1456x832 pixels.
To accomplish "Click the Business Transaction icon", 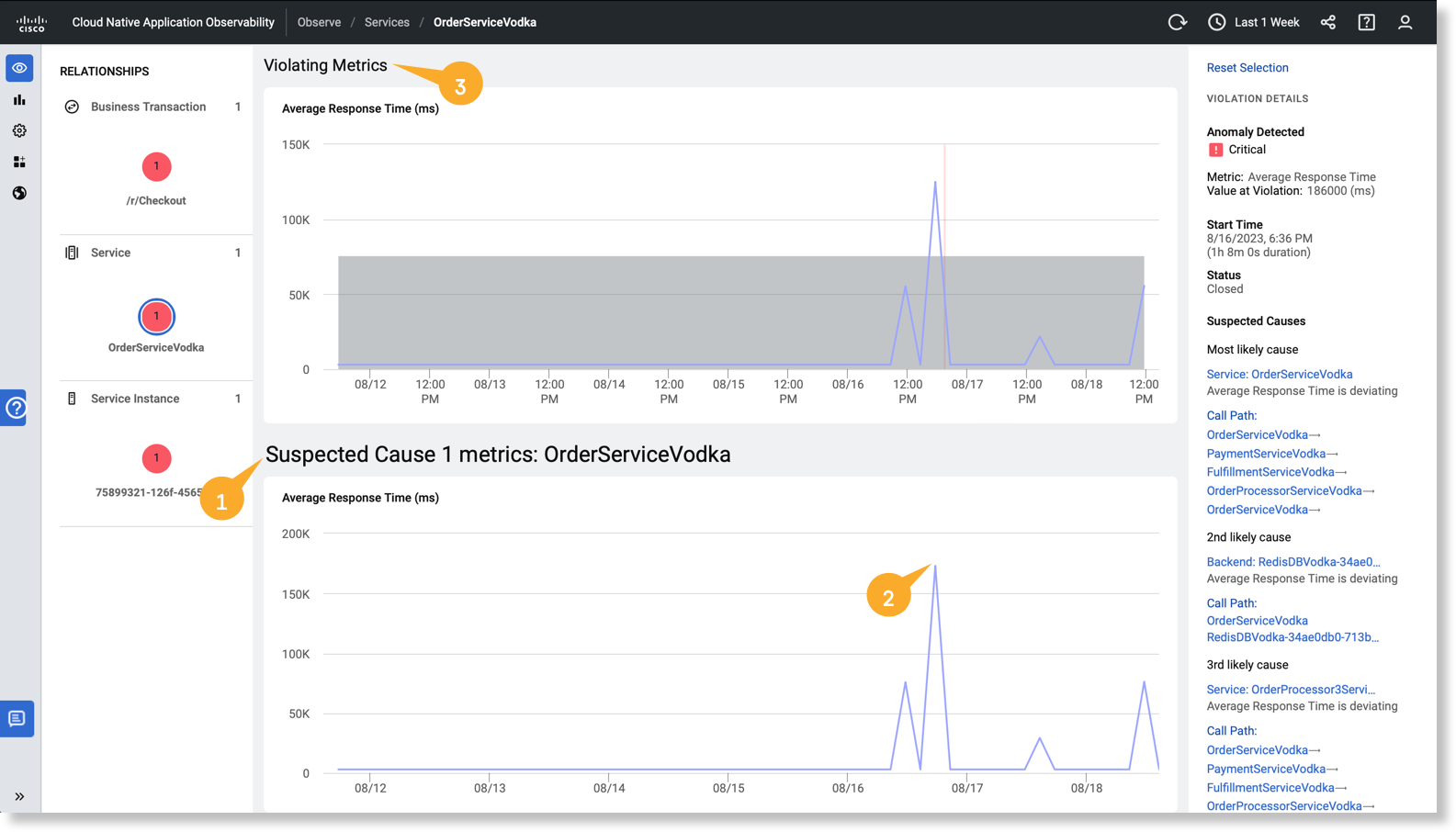I will 72,107.
